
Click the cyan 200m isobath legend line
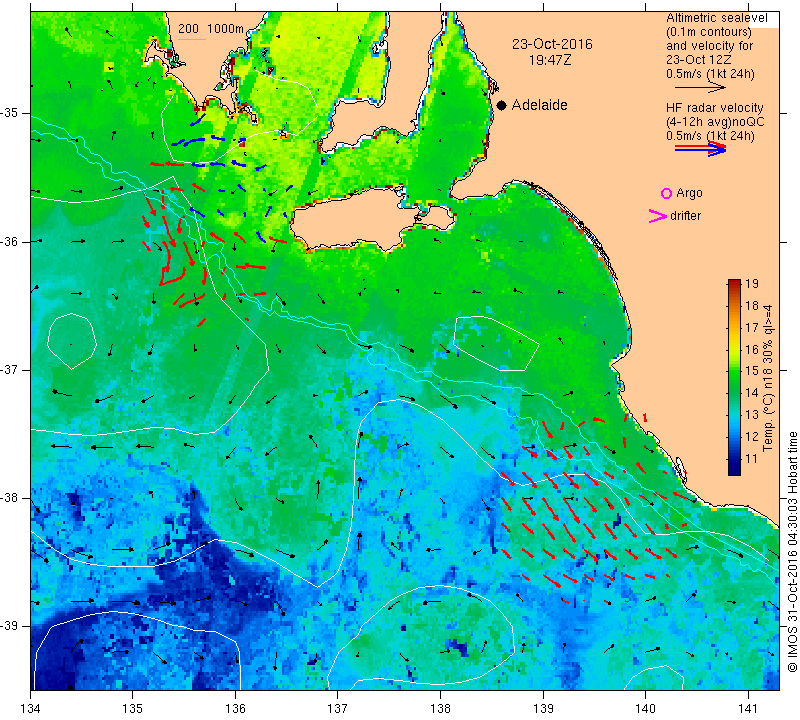coord(192,39)
